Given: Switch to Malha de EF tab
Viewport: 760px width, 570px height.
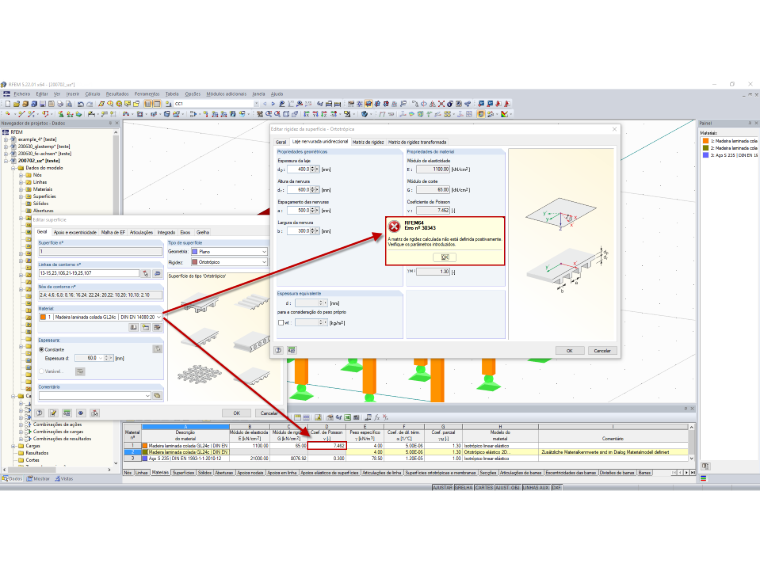Looking at the screenshot, I should [x=113, y=232].
